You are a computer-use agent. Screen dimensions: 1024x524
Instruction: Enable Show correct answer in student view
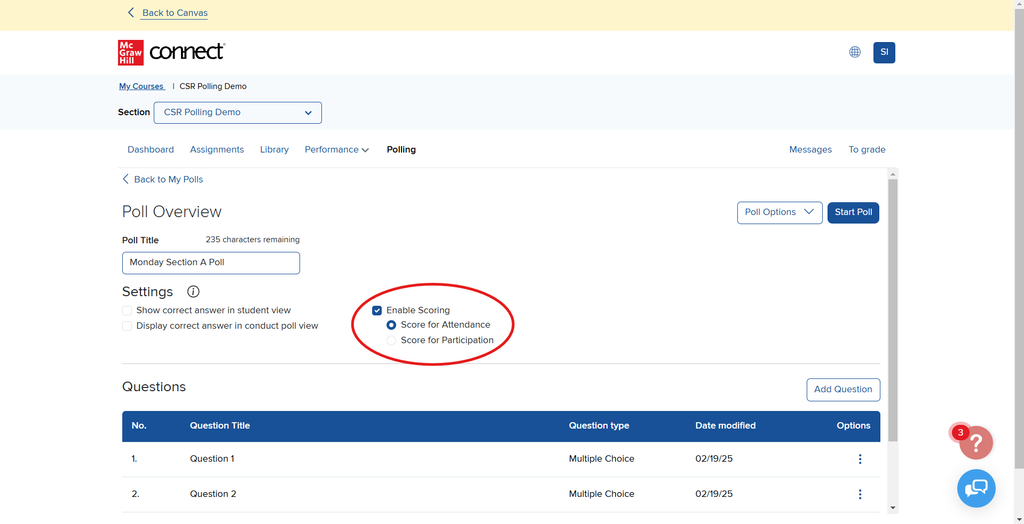(x=127, y=311)
